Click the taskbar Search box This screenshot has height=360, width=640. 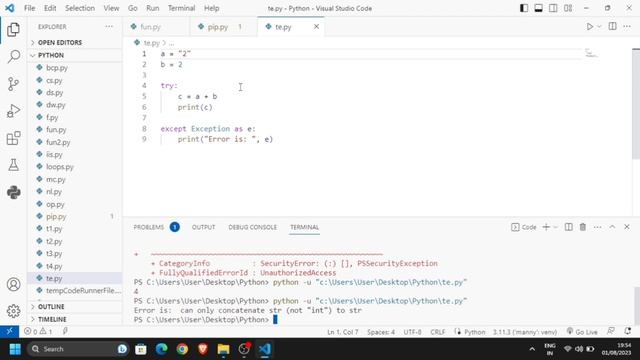point(78,349)
